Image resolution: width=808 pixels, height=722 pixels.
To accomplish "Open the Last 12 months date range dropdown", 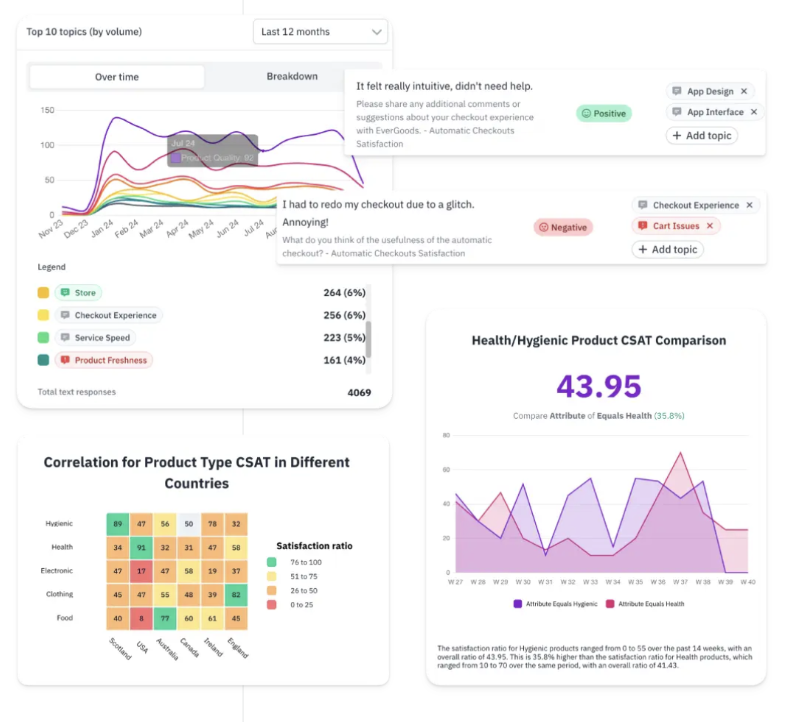I will 320,32.
